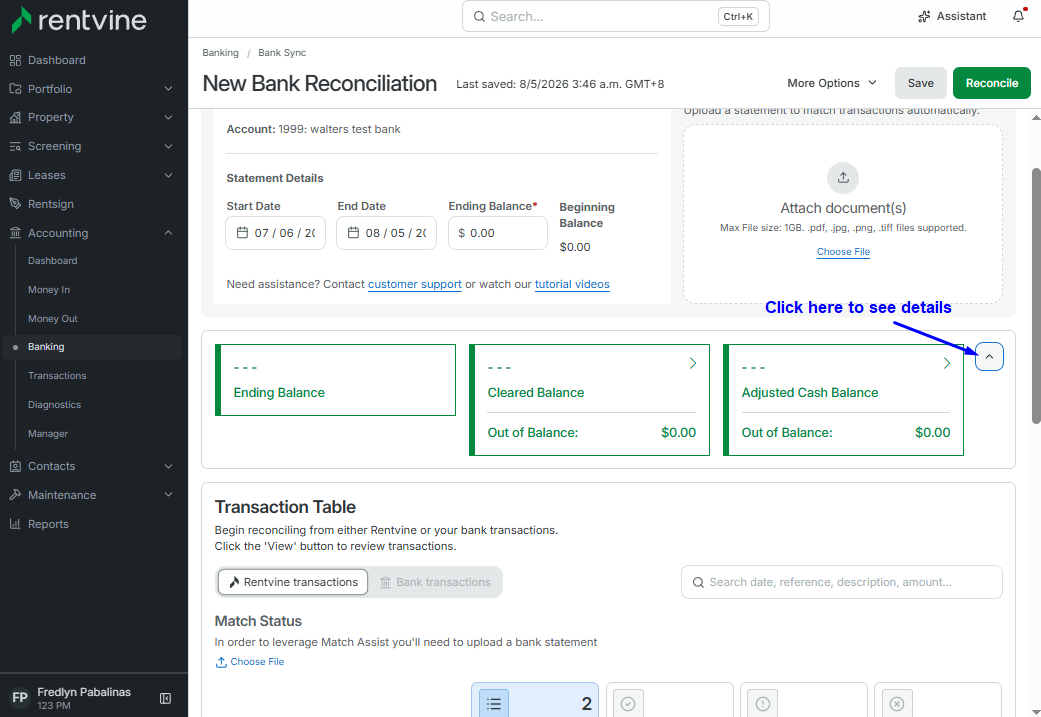1041x717 pixels.
Task: Expand the Leases menu chevron
Action: [x=169, y=175]
